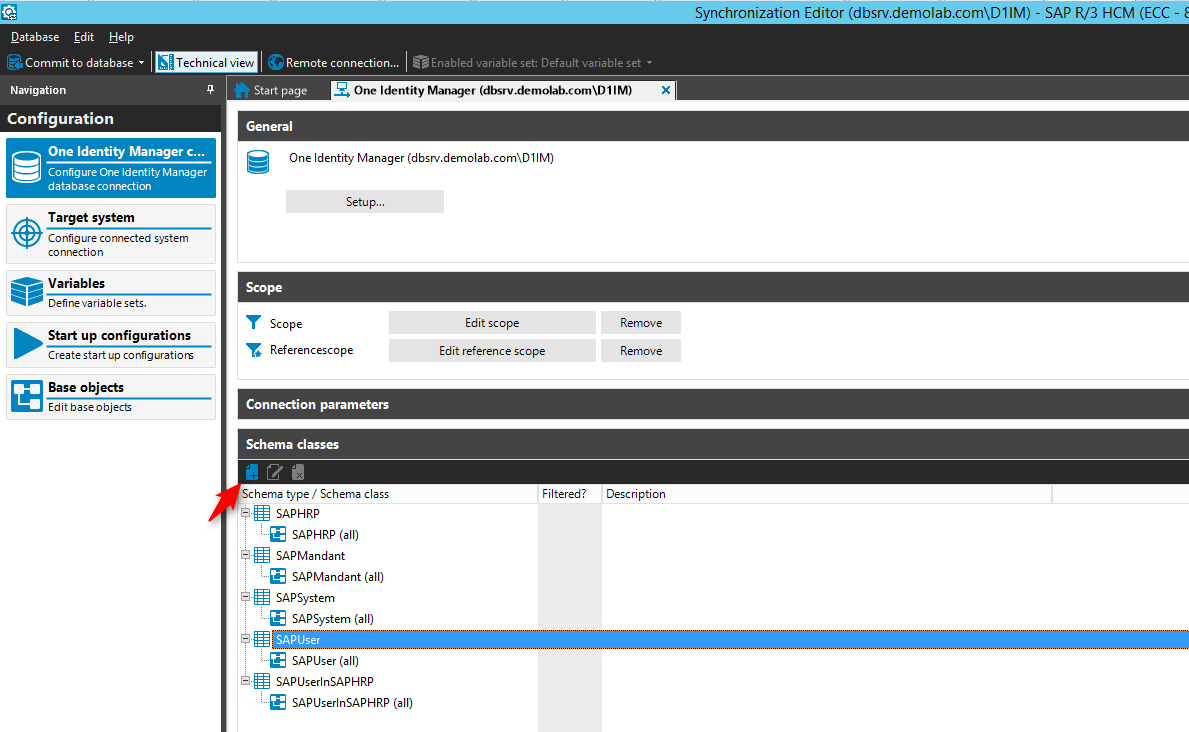Click the SAPMandant schema type table icon
1189x732 pixels.
tap(262, 555)
